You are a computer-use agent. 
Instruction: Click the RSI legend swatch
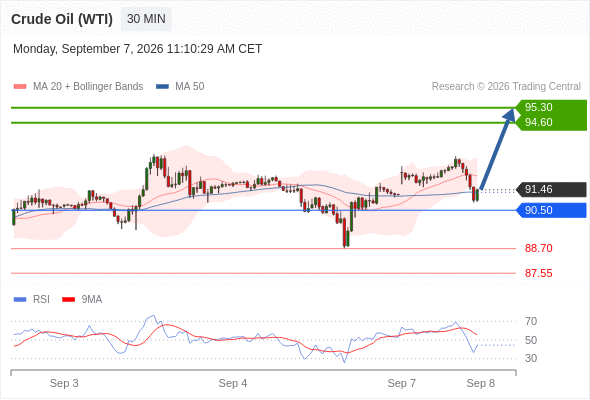[20, 300]
